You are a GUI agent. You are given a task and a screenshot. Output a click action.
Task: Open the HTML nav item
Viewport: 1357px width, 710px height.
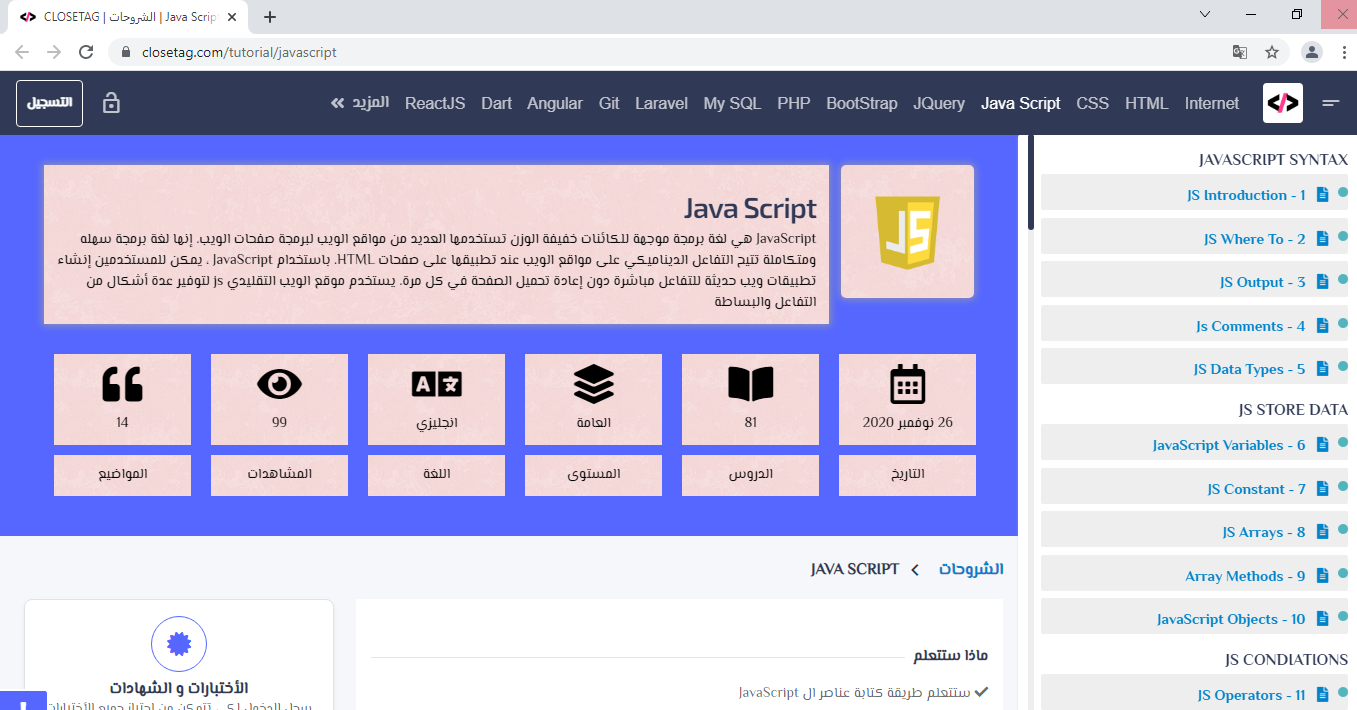click(x=1147, y=103)
